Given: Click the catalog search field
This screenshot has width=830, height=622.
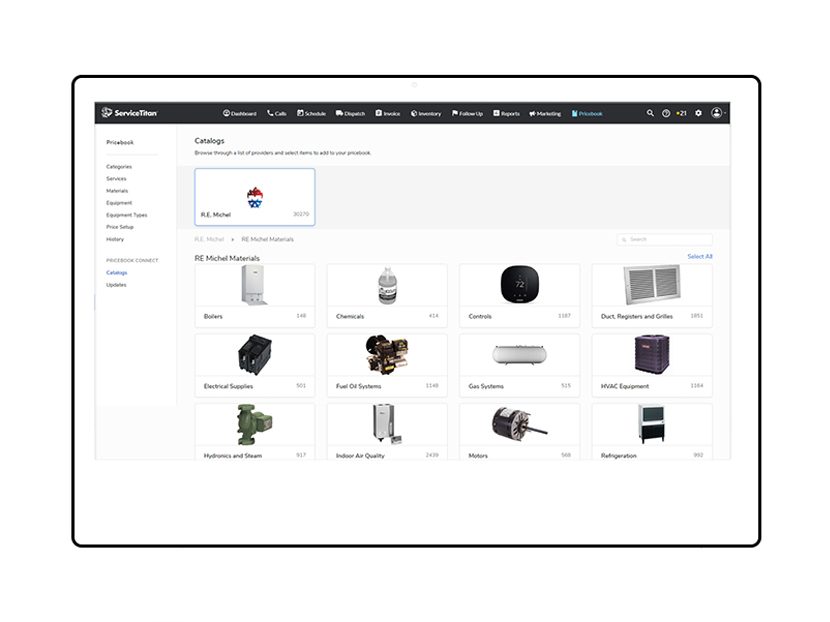Looking at the screenshot, I should (668, 240).
